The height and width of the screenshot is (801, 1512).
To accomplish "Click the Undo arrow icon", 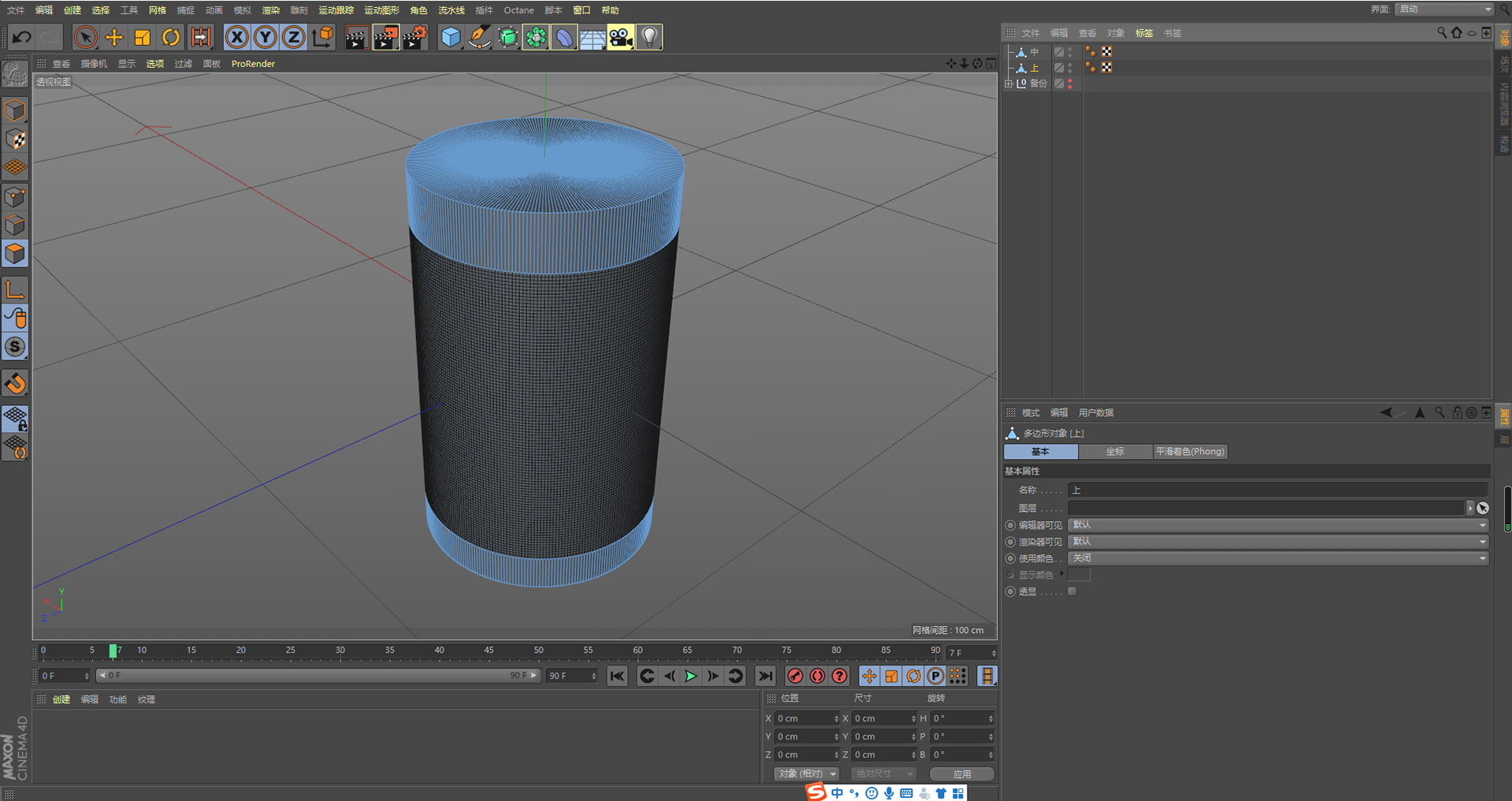I will coord(21,37).
